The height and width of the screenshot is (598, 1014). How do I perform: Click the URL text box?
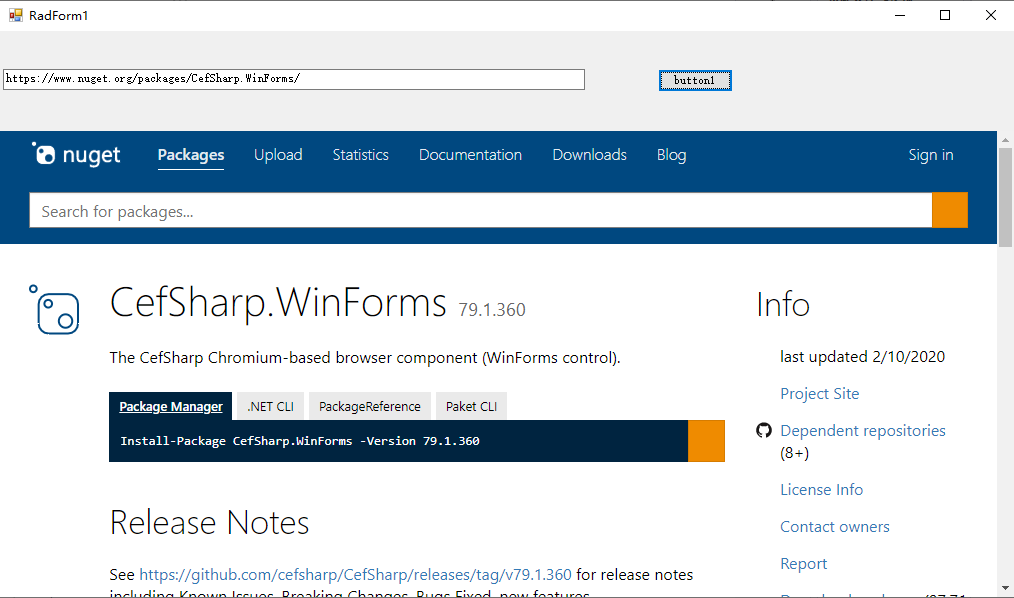pyautogui.click(x=294, y=80)
